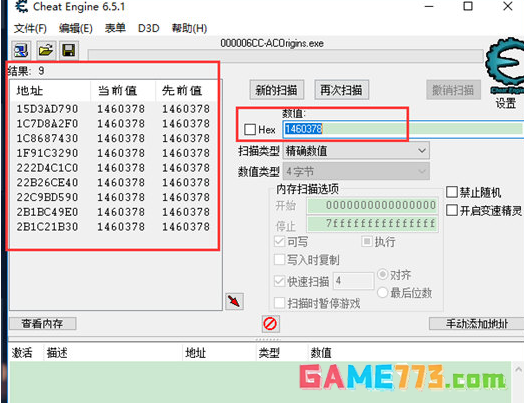Enable the 开启变速精灵 checkbox
Viewport: 524px width, 403px height.
(x=451, y=210)
